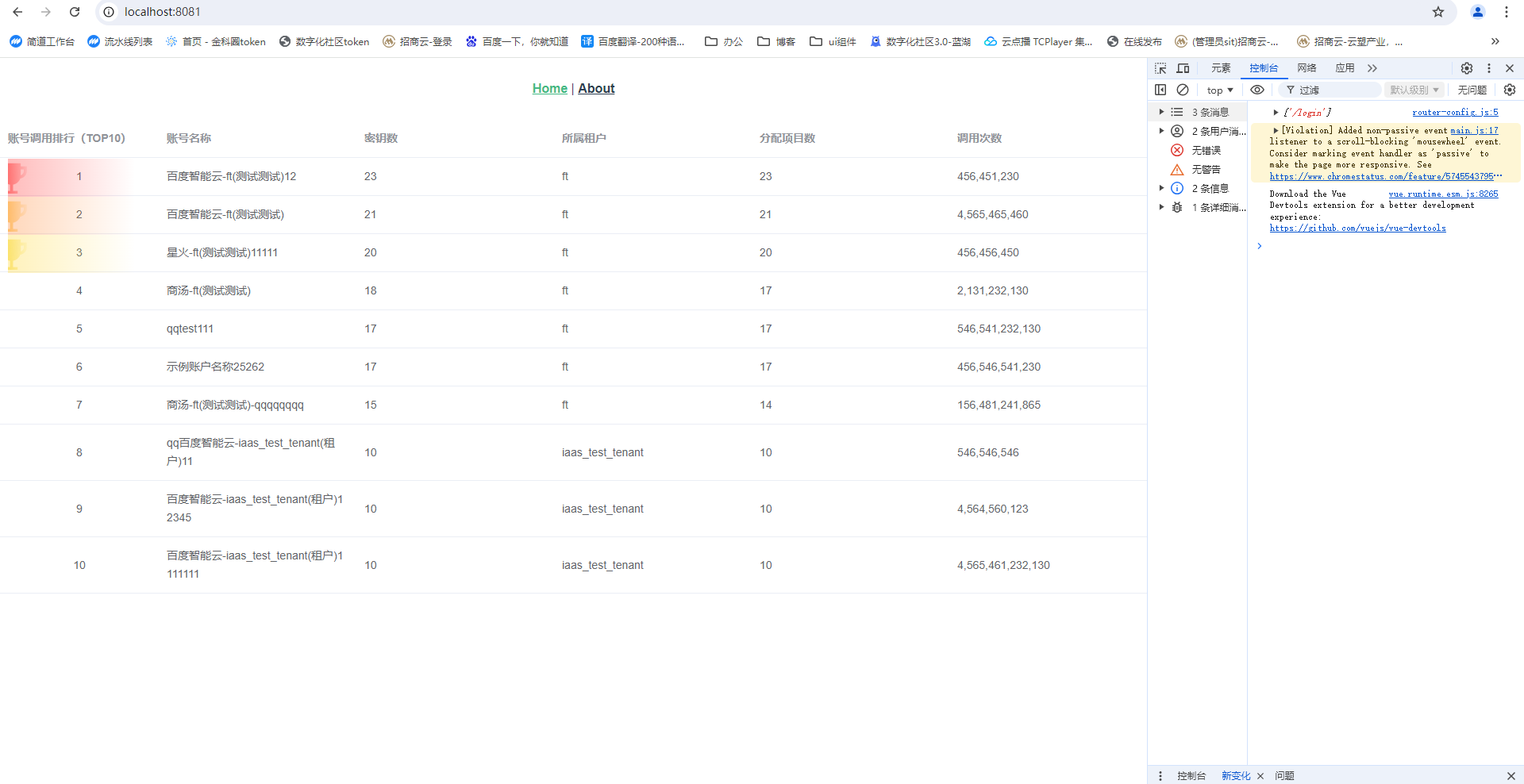
Task: Expand the ['/login'] array log
Action: click(1276, 112)
